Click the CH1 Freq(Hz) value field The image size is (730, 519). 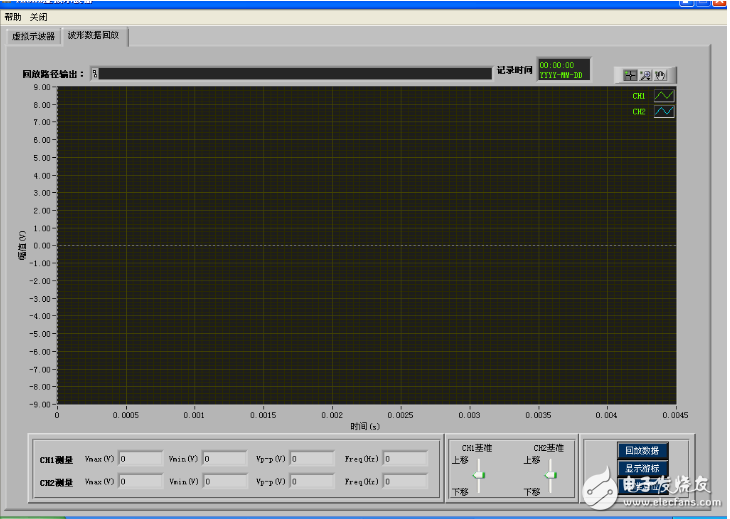pos(405,459)
